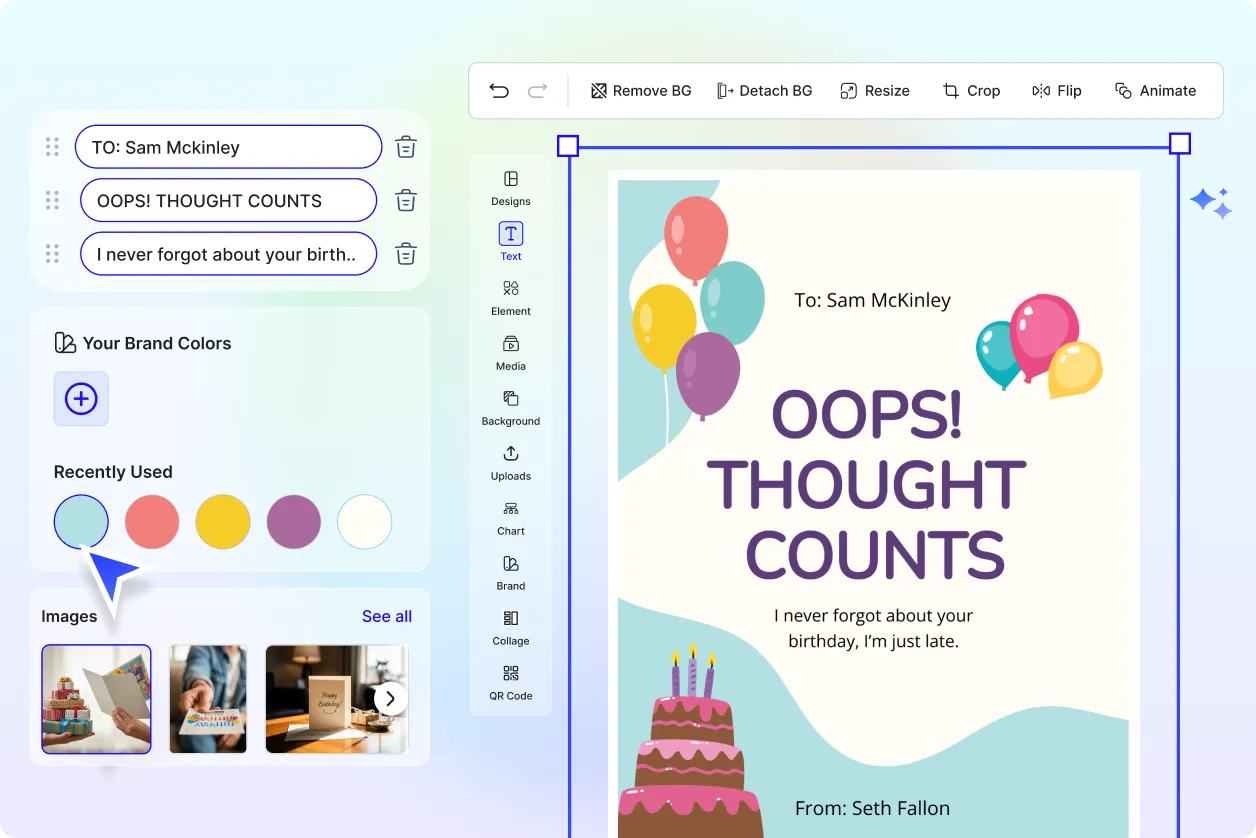The image size is (1256, 838).
Task: Click Detach BG in the toolbar
Action: tap(765, 90)
